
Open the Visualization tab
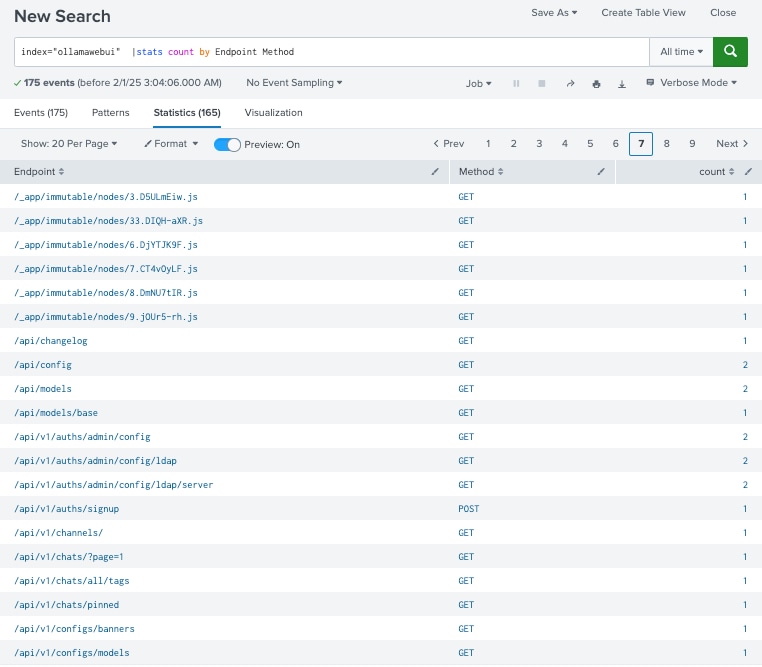click(273, 113)
